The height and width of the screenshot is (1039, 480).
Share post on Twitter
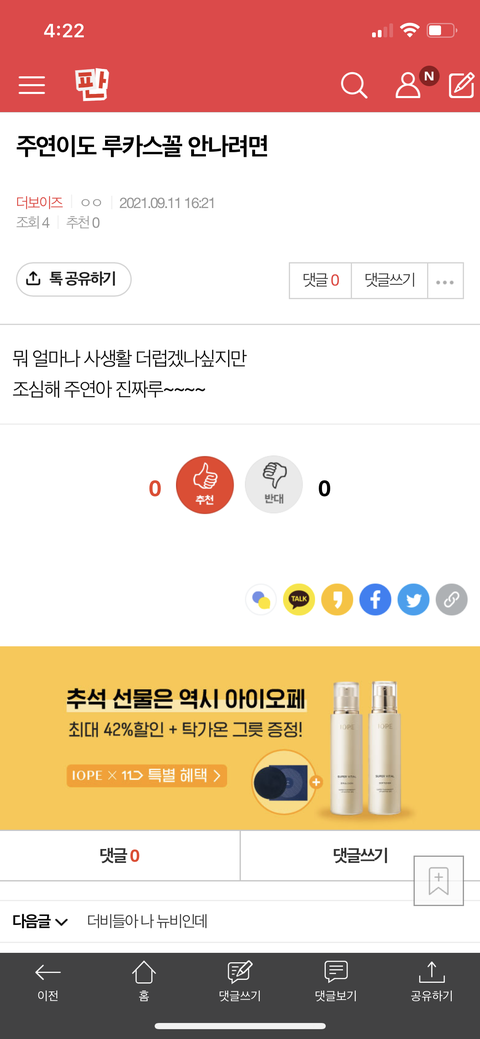point(414,600)
